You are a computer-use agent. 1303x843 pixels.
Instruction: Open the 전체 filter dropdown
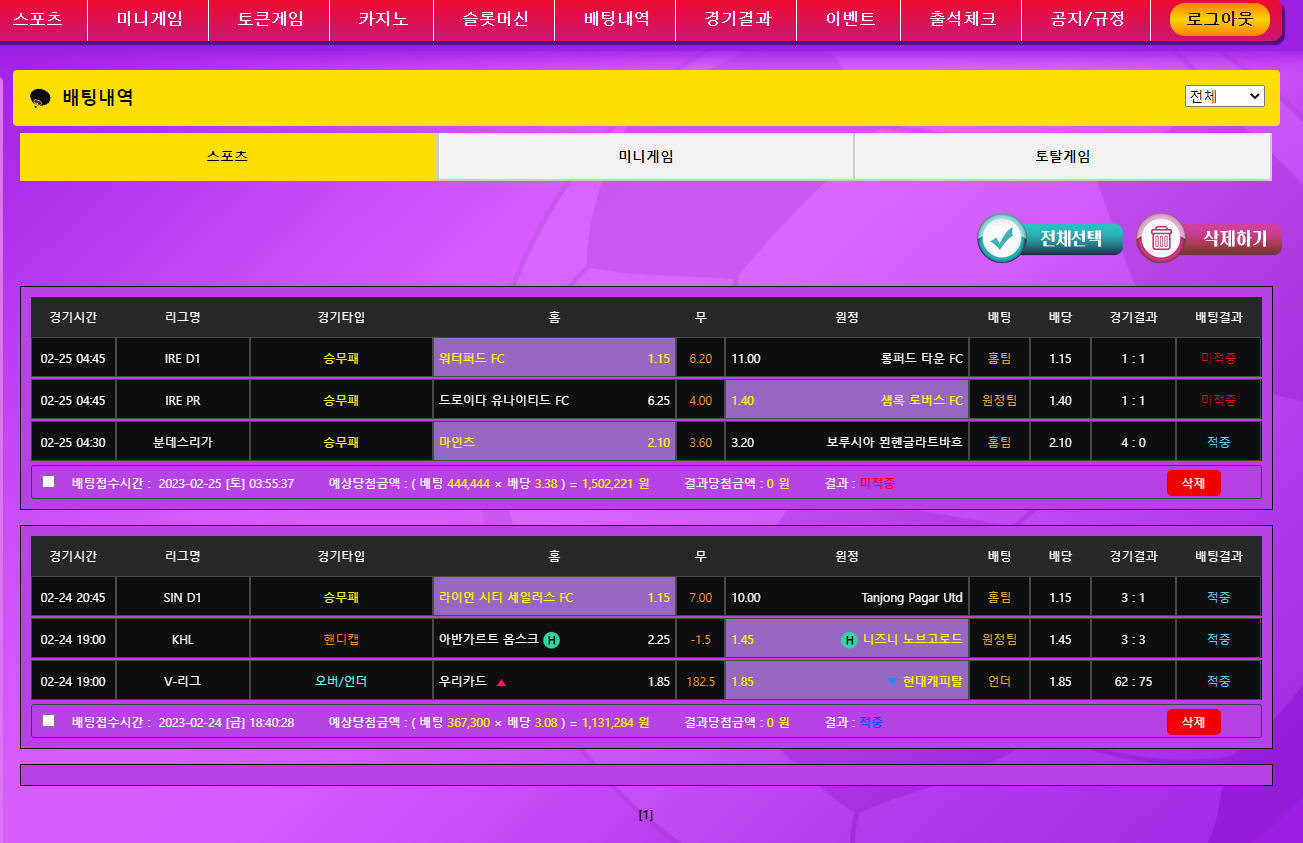(x=1224, y=96)
